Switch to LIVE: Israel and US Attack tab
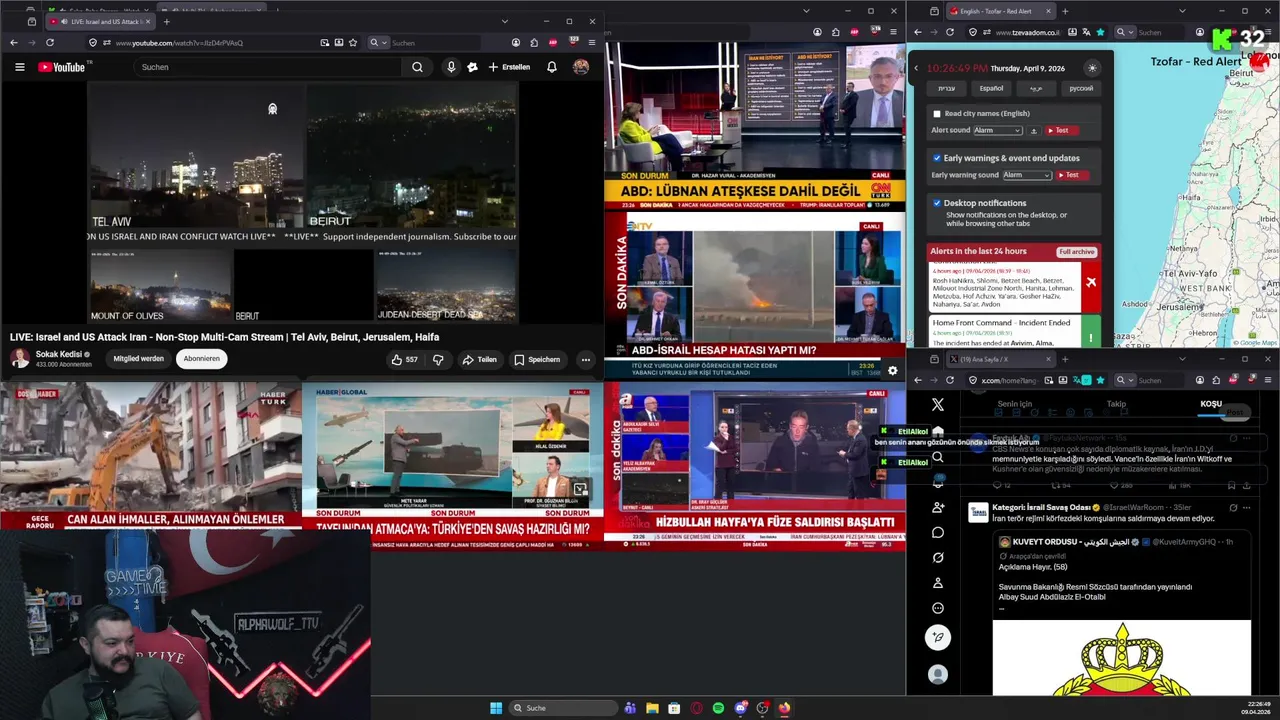Screen dimensions: 1280x720 (99, 21)
